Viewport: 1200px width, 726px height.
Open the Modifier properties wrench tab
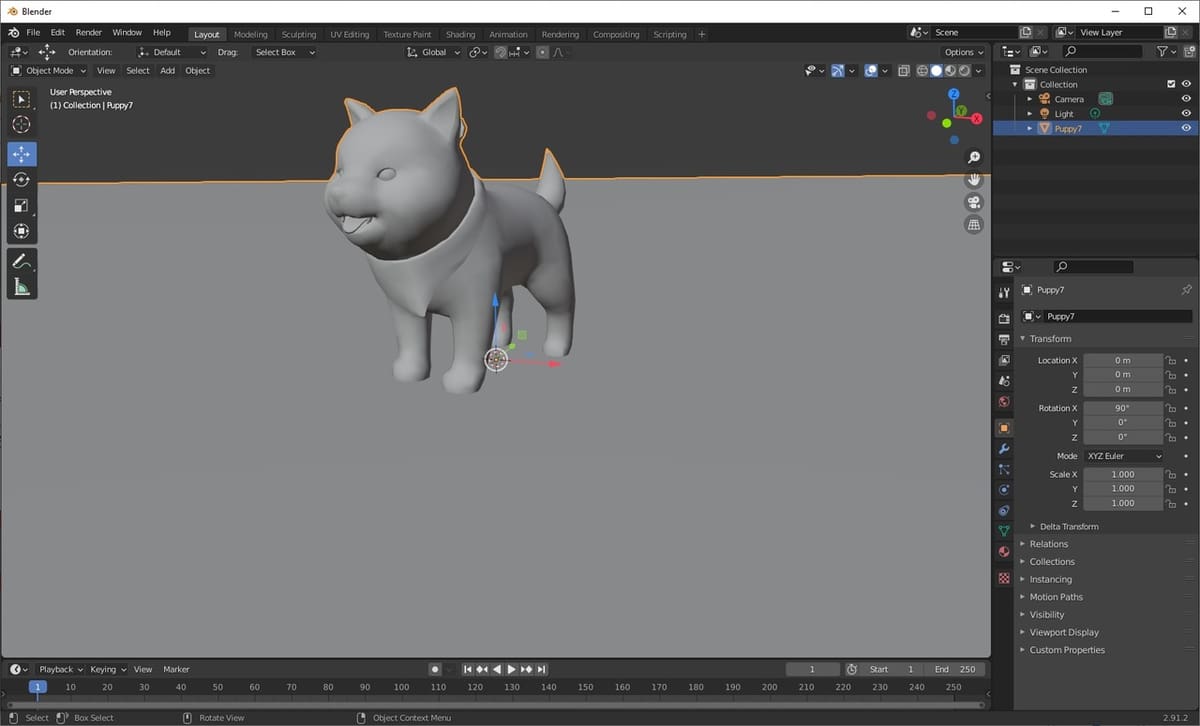pyautogui.click(x=1004, y=449)
